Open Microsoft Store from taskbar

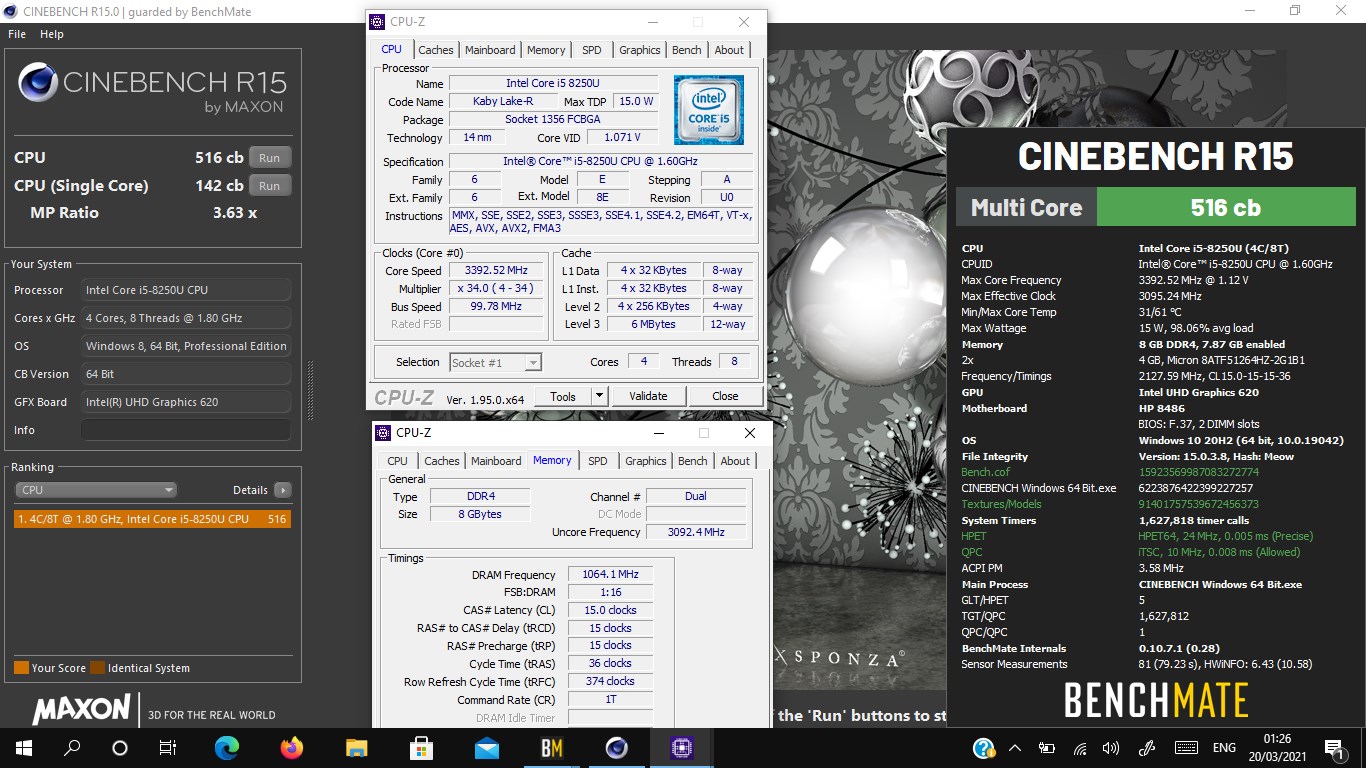[x=422, y=747]
